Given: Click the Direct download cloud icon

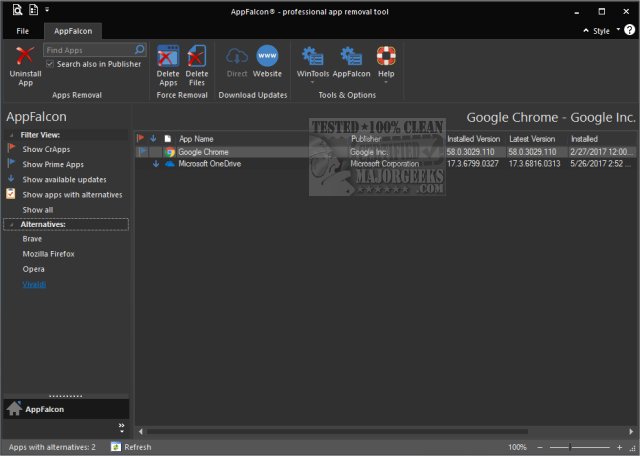Looking at the screenshot, I should click(237, 56).
